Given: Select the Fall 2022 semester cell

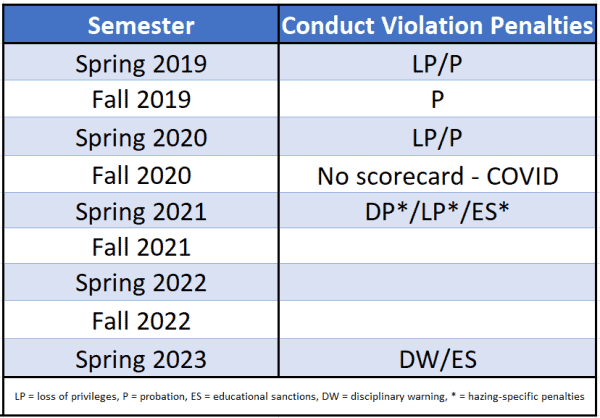Looking at the screenshot, I should (x=141, y=320).
